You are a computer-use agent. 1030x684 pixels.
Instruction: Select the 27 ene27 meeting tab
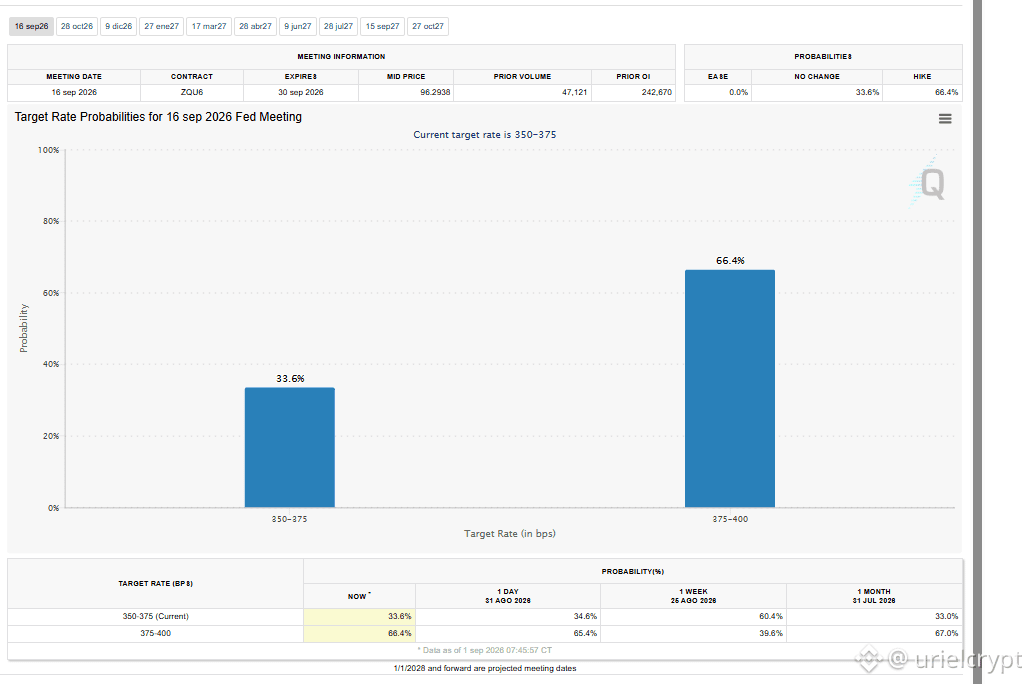click(x=162, y=26)
